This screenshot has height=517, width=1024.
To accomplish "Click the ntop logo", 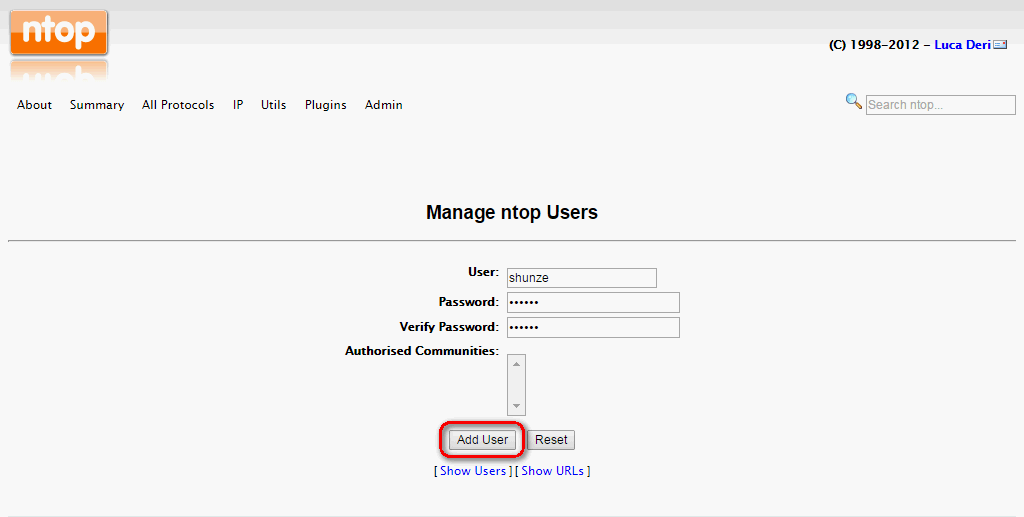I will coord(59,33).
